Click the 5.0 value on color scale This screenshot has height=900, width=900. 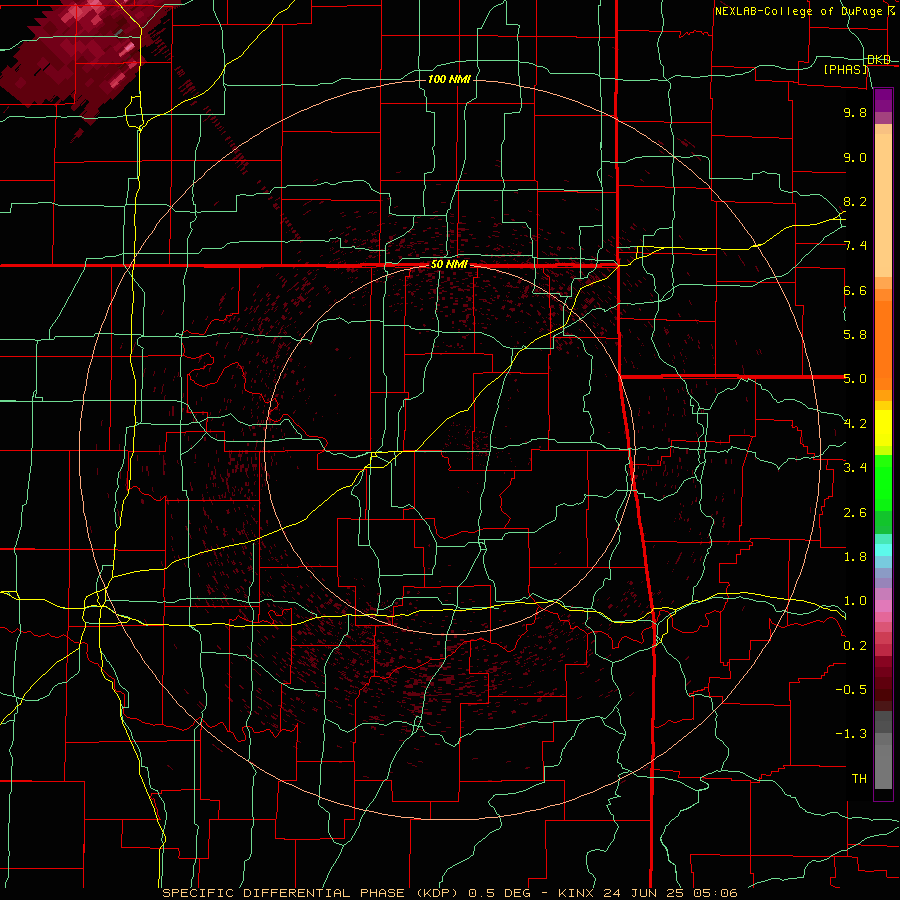pyautogui.click(x=855, y=379)
